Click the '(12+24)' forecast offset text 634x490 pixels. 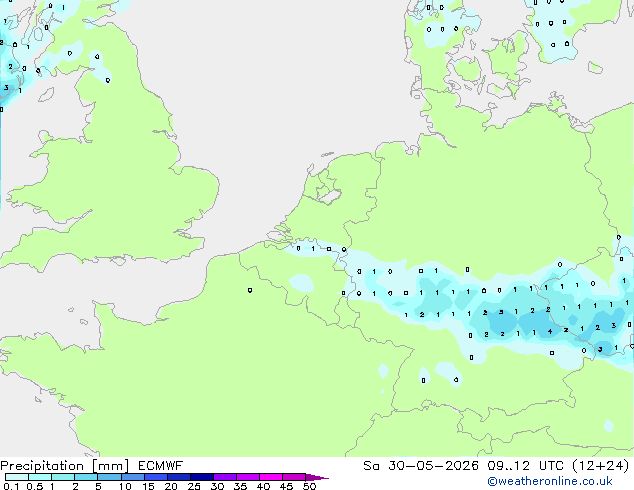pyautogui.click(x=600, y=466)
